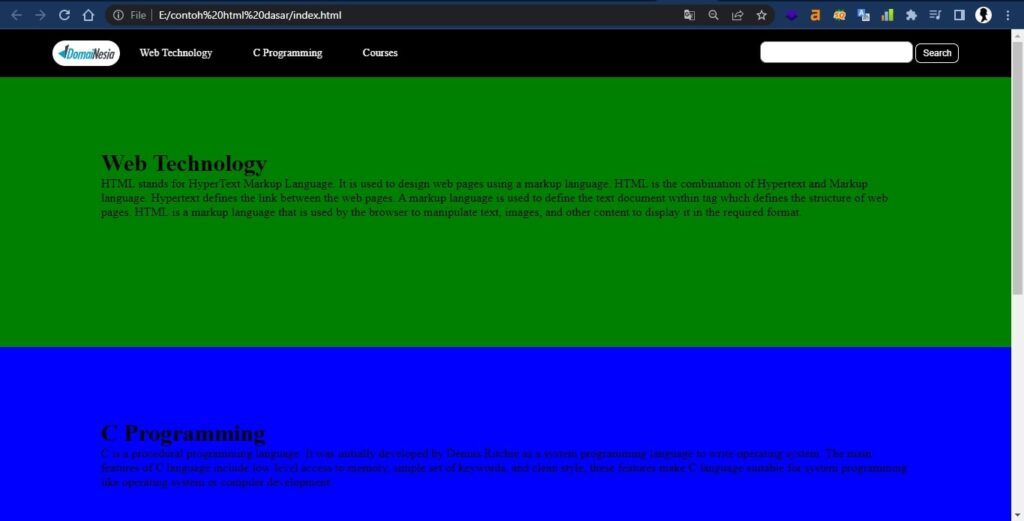Click the 'C Programming' section heading

[184, 433]
